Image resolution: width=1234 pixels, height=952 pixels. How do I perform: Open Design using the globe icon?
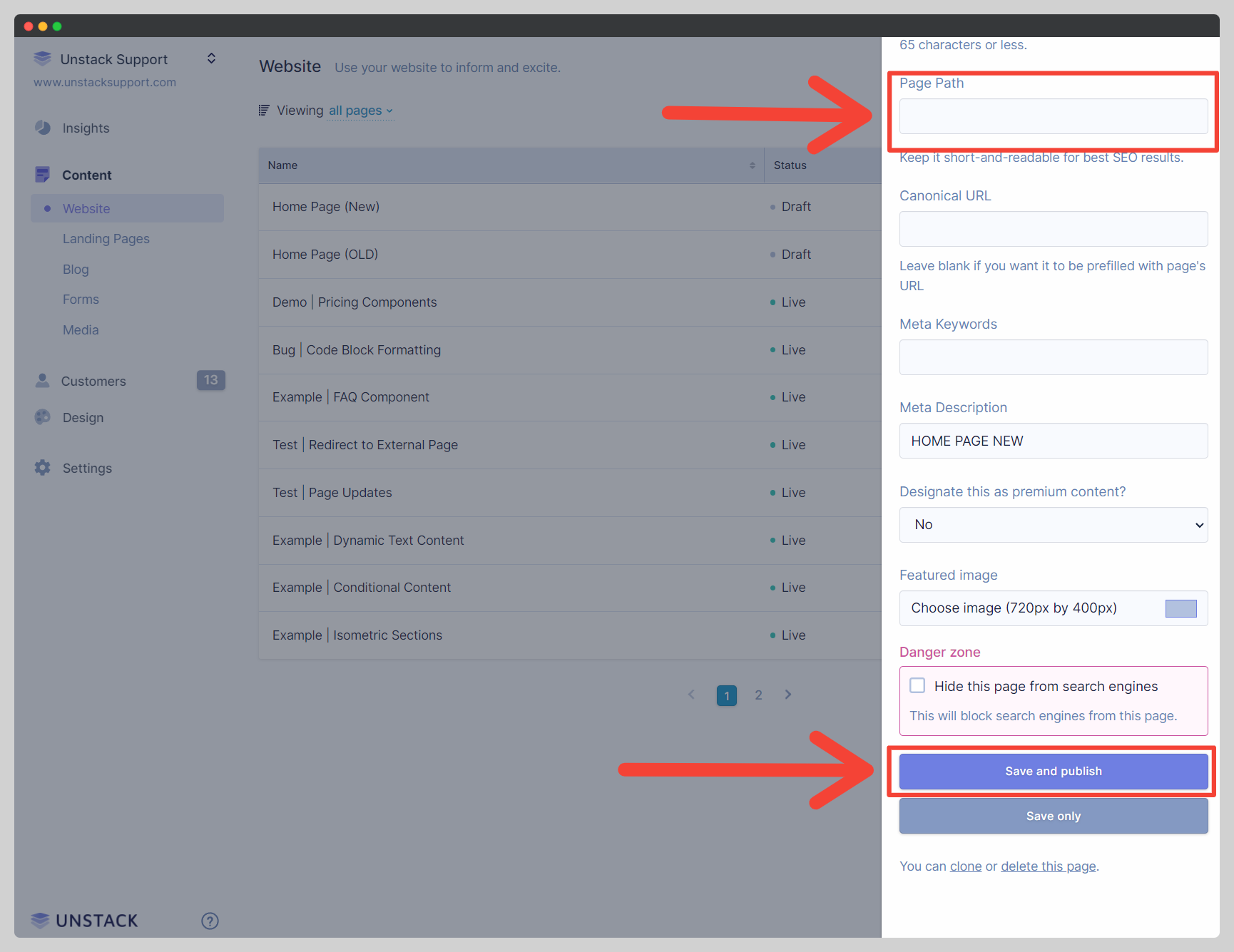click(43, 417)
